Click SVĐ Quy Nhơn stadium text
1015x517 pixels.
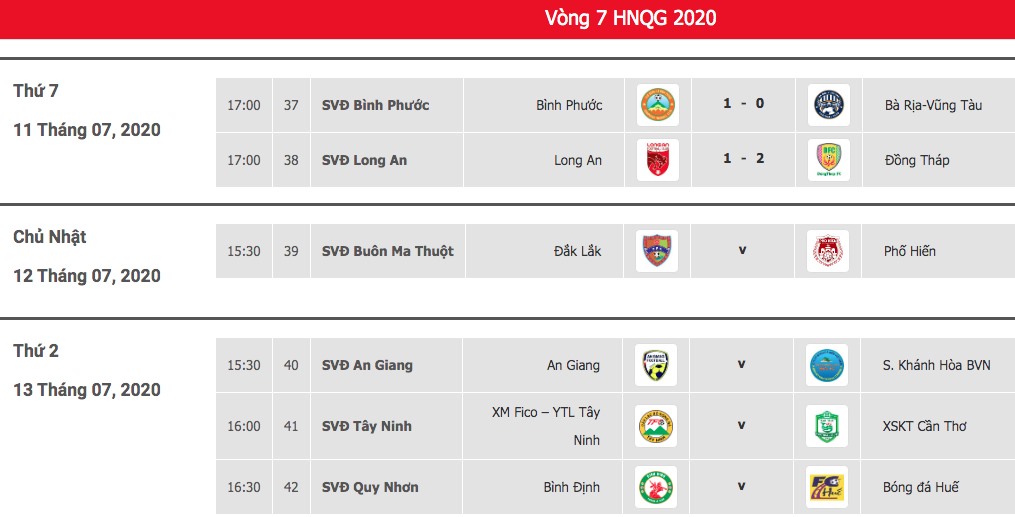pyautogui.click(x=370, y=487)
